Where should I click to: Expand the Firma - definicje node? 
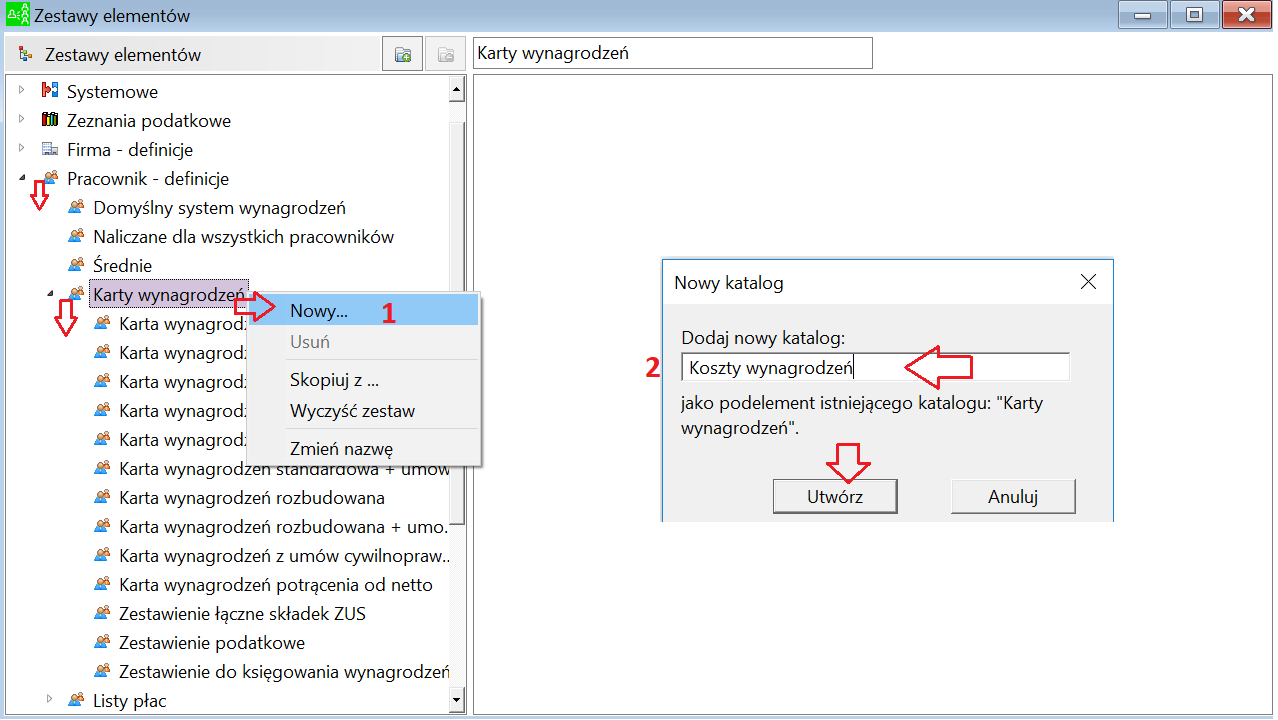22,149
